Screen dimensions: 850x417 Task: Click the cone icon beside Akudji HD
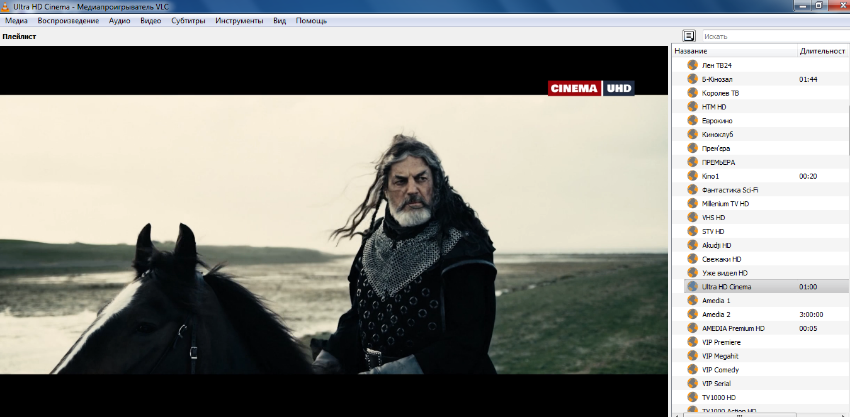(x=692, y=245)
